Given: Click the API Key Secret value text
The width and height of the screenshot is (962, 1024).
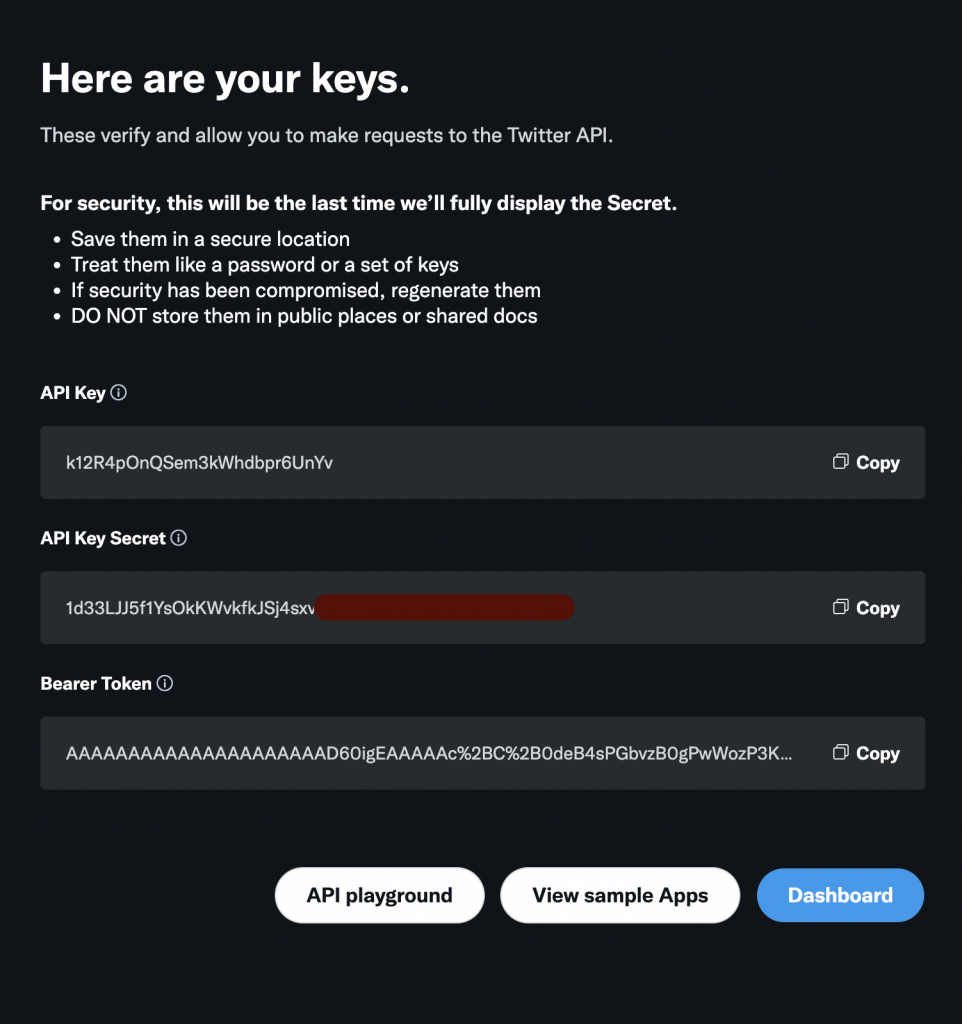Looking at the screenshot, I should click(190, 609).
